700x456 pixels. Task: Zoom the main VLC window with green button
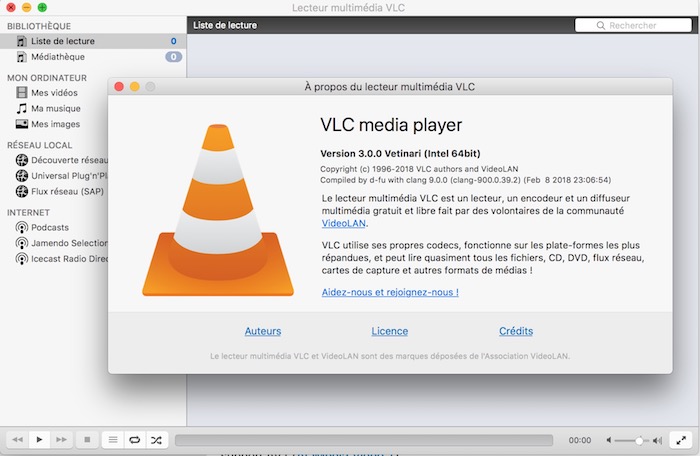[42, 7]
